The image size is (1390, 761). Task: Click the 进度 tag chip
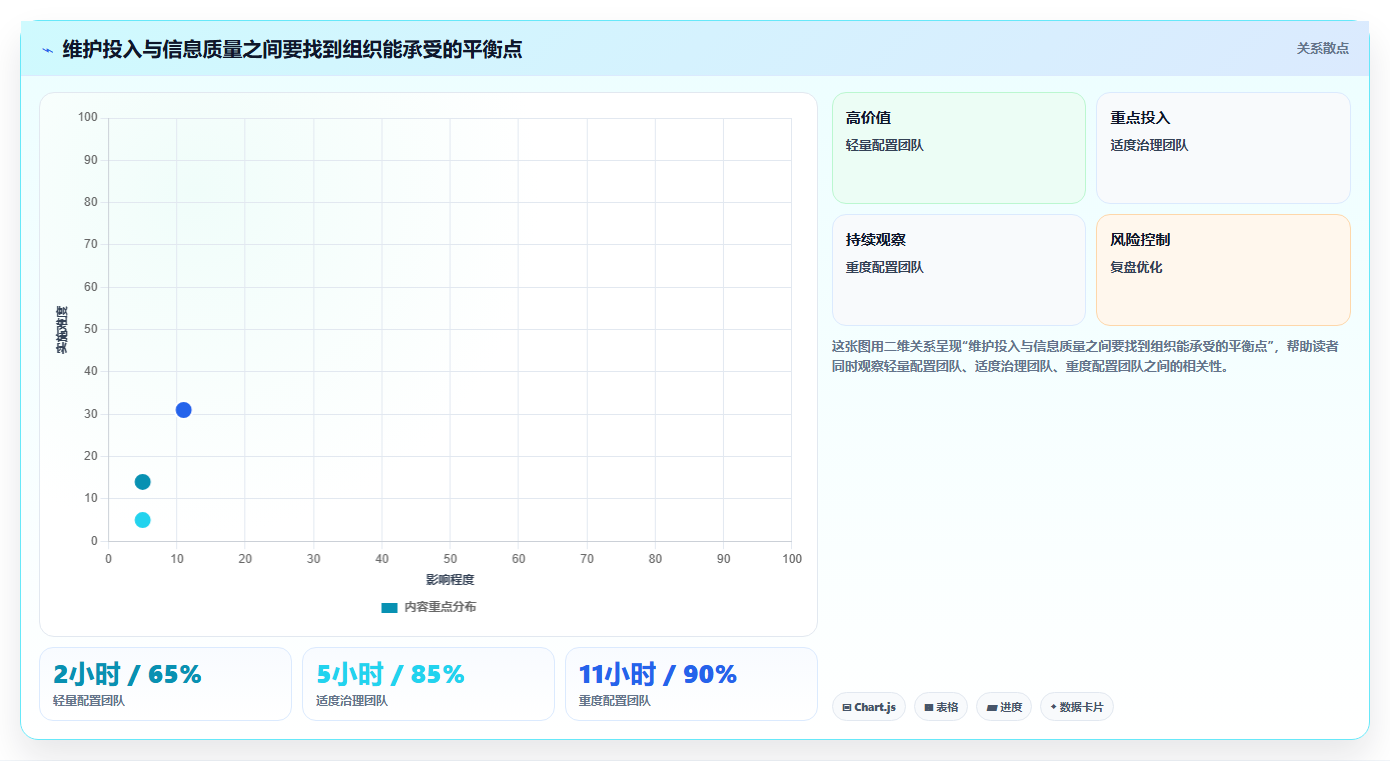coord(1004,707)
